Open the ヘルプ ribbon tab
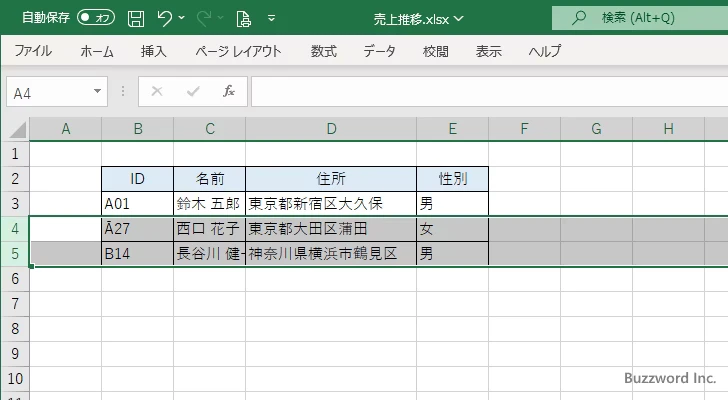Screen dimensions: 728x400 (545, 51)
